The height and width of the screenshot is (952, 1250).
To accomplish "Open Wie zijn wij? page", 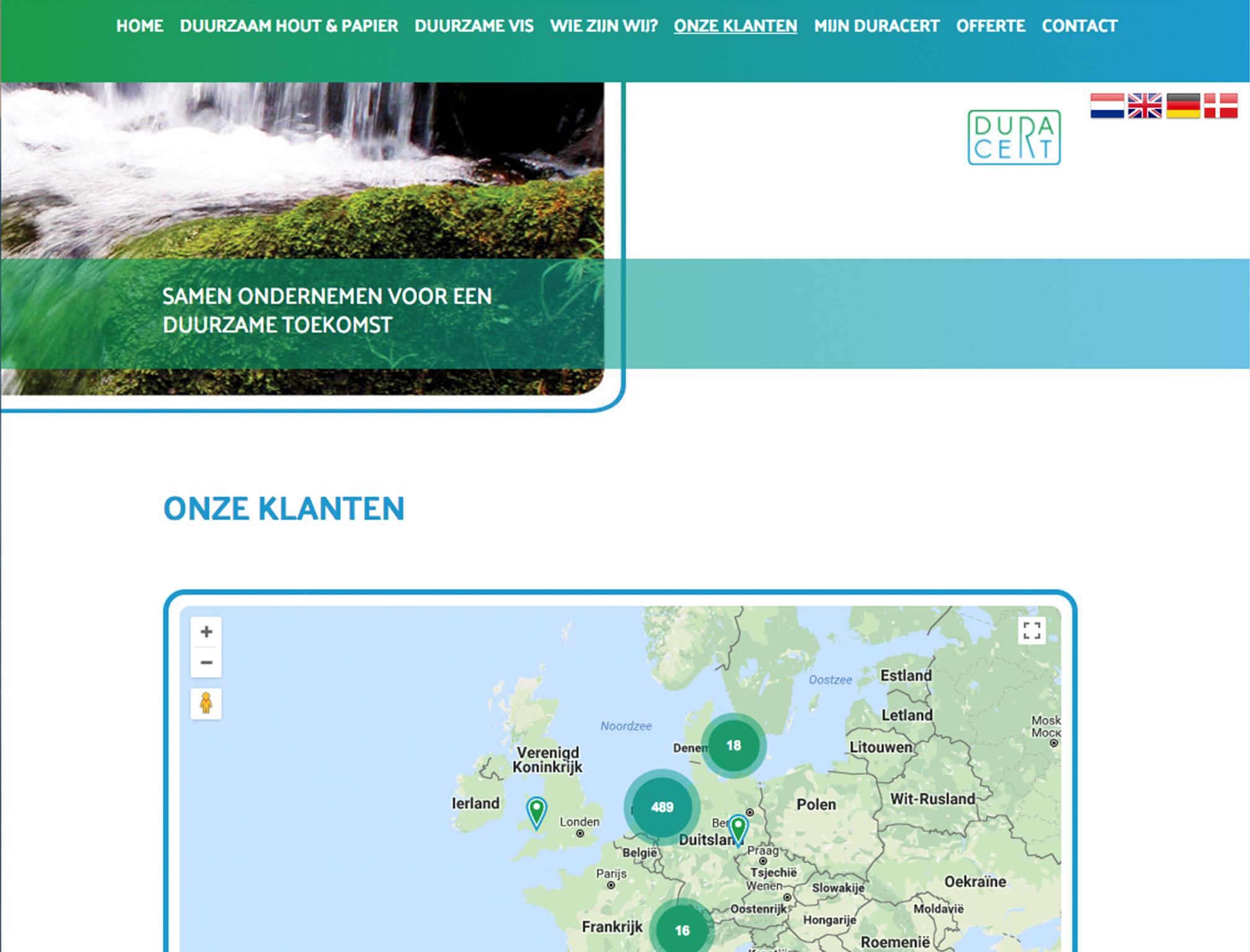I will click(x=603, y=26).
